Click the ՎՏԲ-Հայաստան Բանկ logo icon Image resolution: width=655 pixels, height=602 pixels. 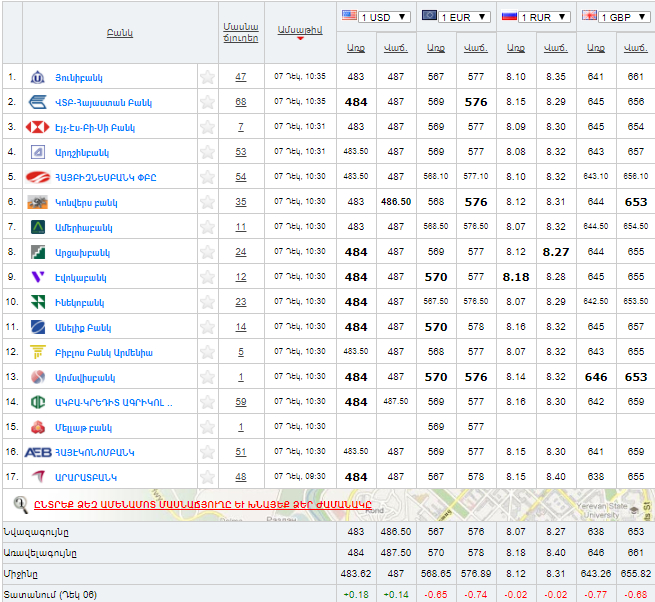coord(38,102)
